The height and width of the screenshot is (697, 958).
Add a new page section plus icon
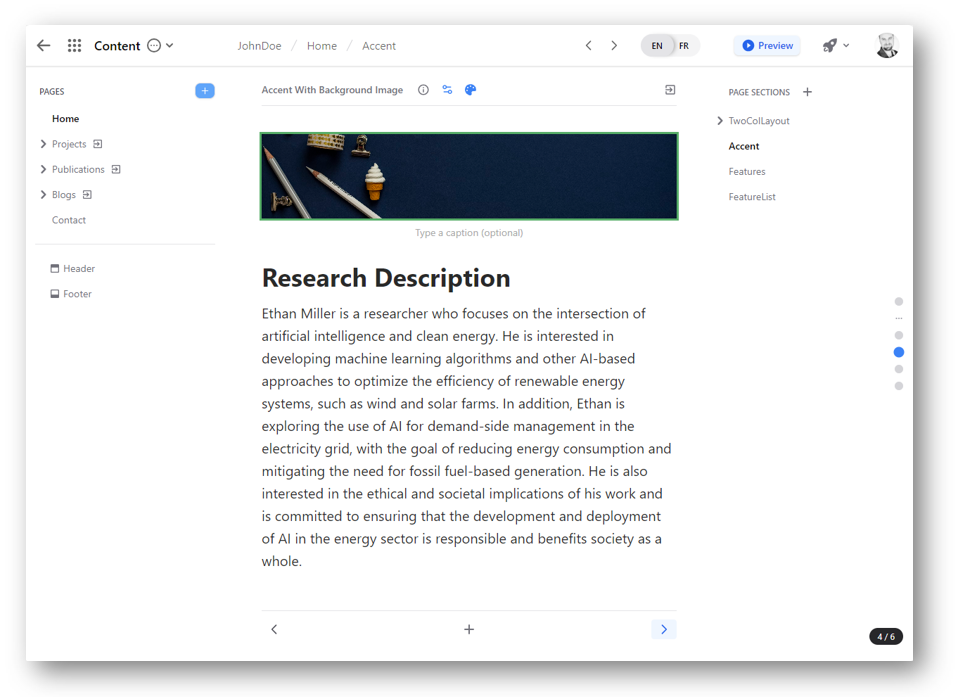(807, 92)
